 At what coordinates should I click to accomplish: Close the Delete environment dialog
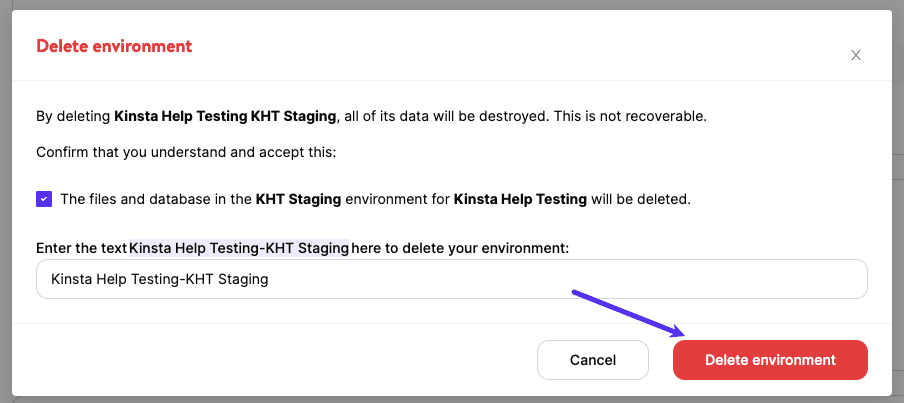[x=856, y=55]
